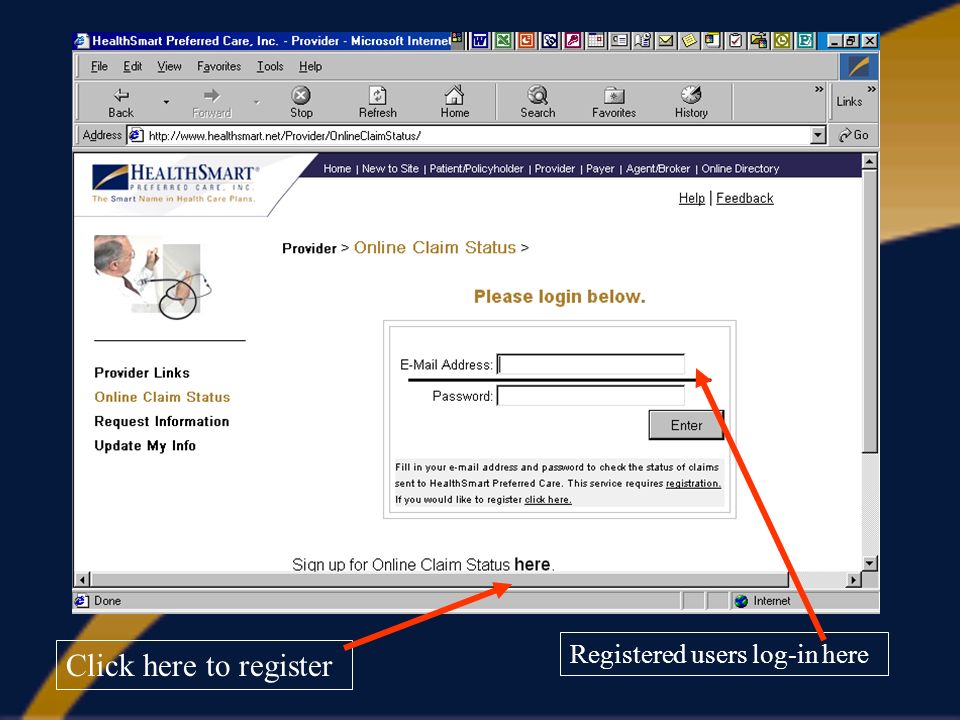Launch Publisher icon in Office shortcut bar

point(805,41)
